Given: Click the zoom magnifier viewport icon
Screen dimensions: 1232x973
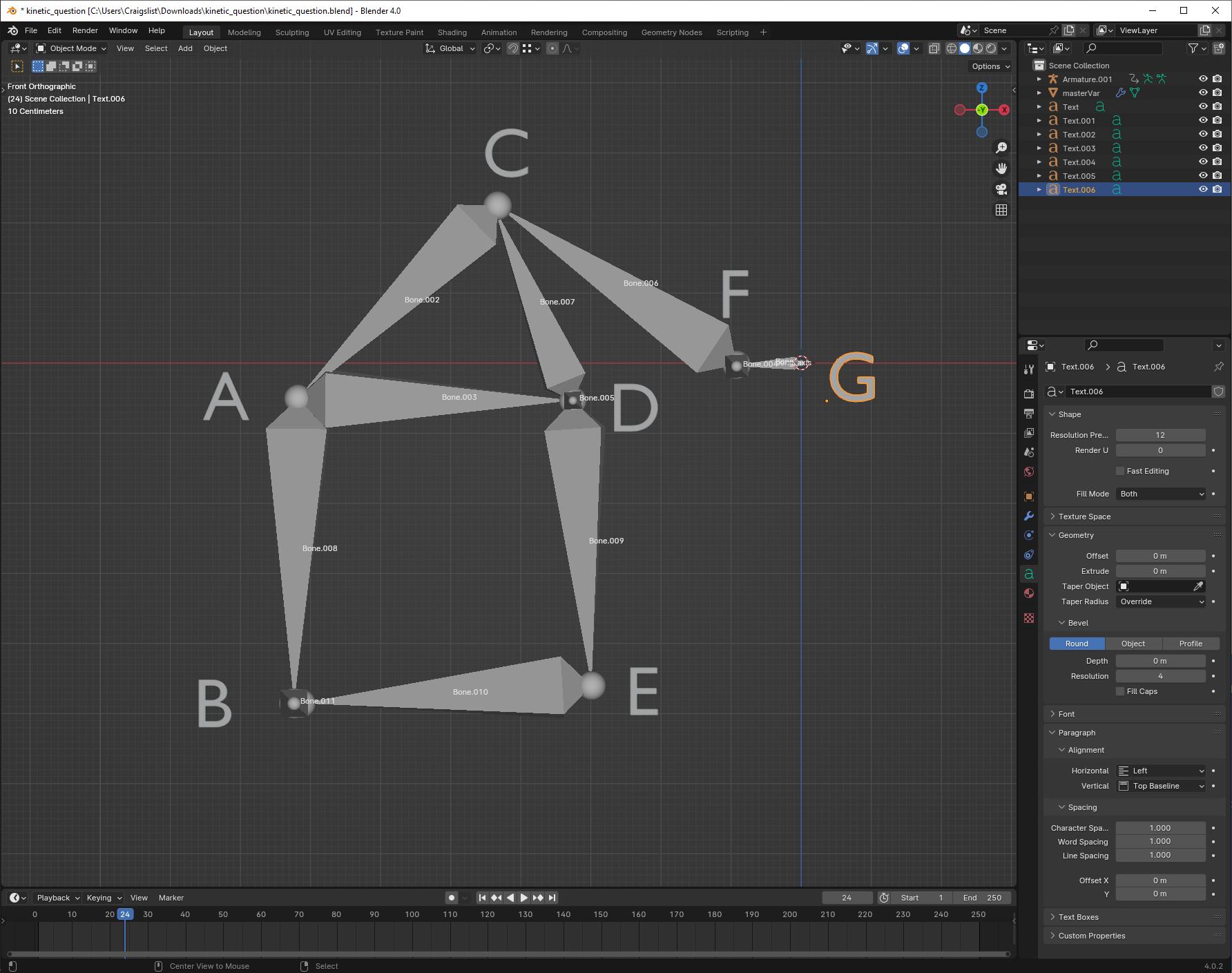Looking at the screenshot, I should coord(1001,148).
